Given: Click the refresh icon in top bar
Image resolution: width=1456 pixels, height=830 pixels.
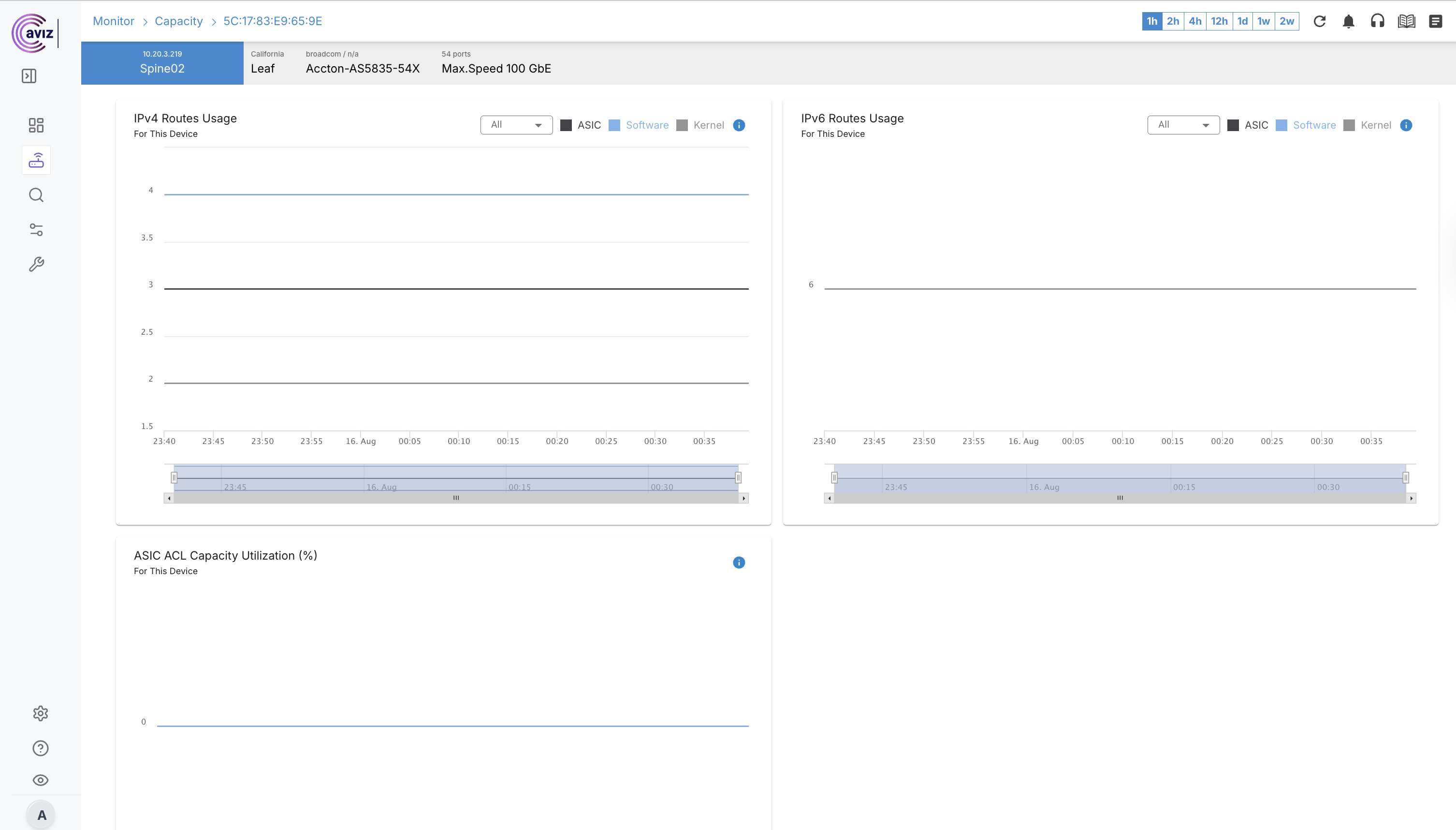Looking at the screenshot, I should [x=1319, y=21].
